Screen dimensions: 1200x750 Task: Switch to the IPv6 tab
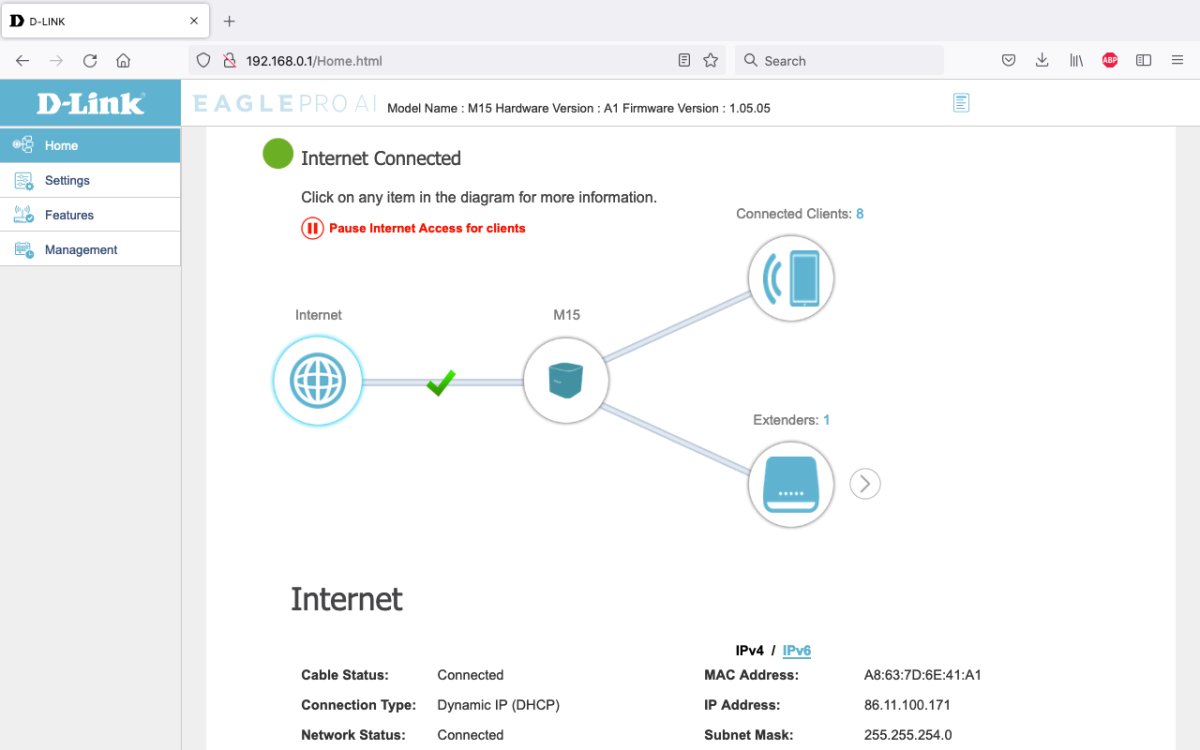click(797, 651)
